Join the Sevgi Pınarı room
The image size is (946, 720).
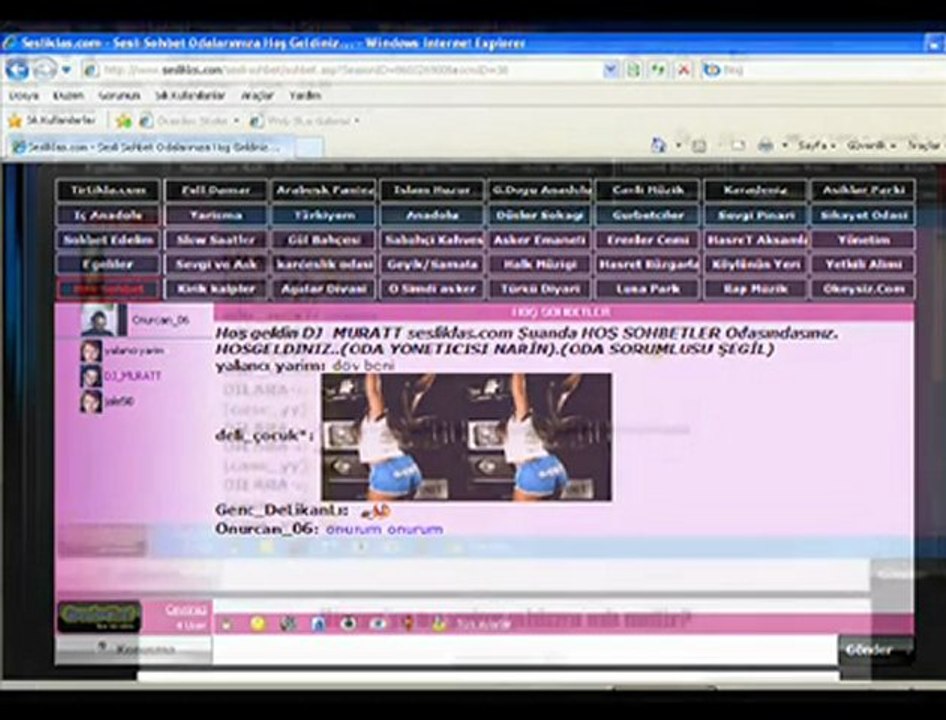pos(756,215)
